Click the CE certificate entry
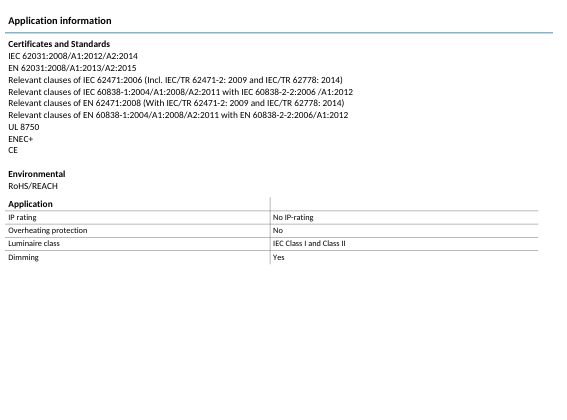 coord(13,150)
